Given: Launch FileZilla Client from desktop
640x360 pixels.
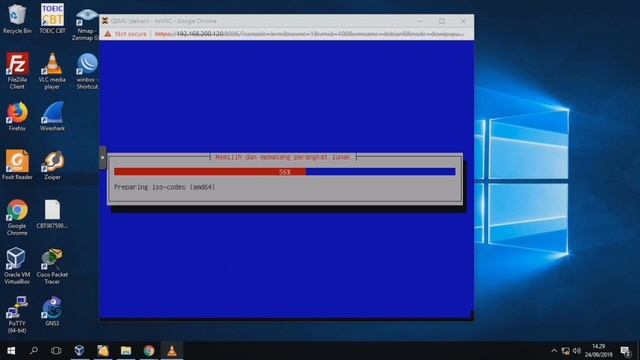Looking at the screenshot, I should coord(17,71).
